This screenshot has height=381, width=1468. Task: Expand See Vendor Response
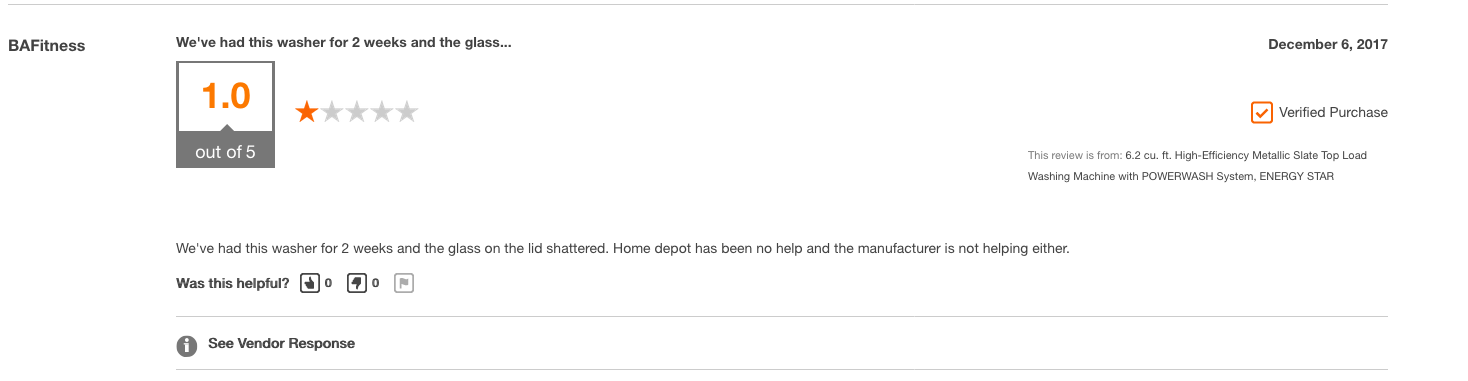tap(281, 343)
